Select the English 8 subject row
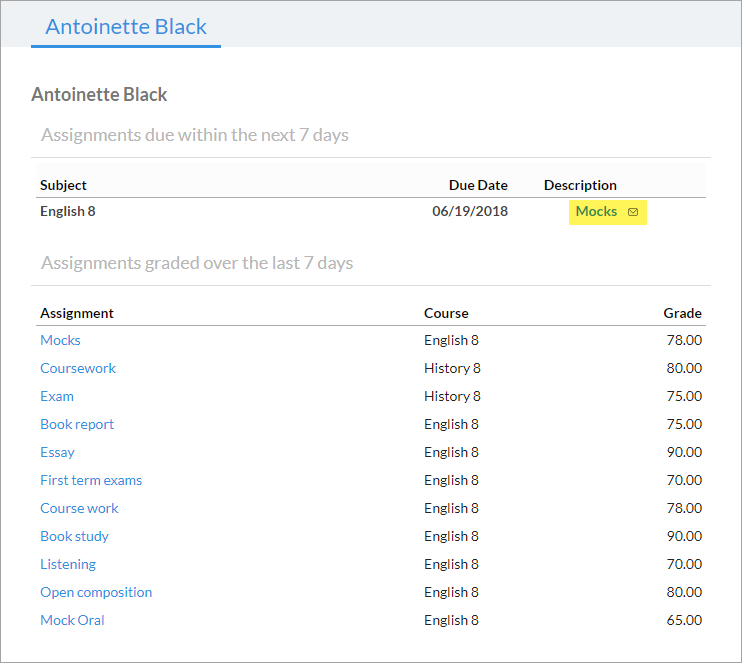 tap(371, 211)
